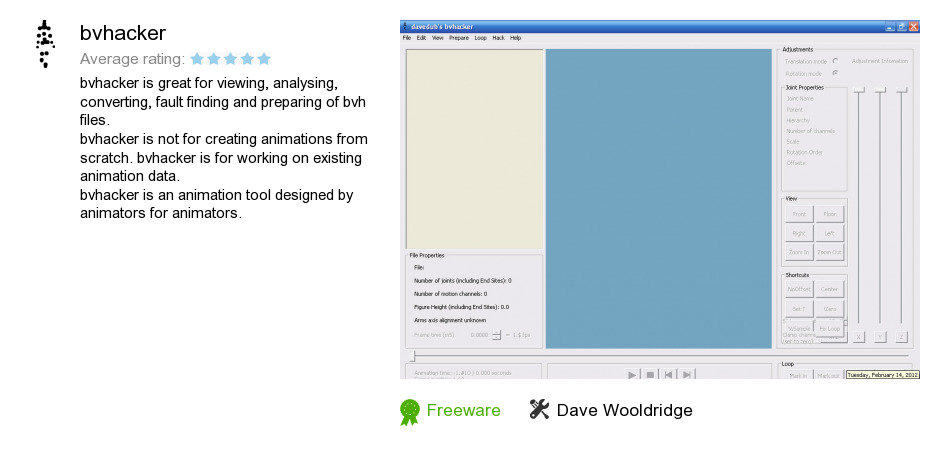Click the blue 3D viewport area

tap(658, 198)
